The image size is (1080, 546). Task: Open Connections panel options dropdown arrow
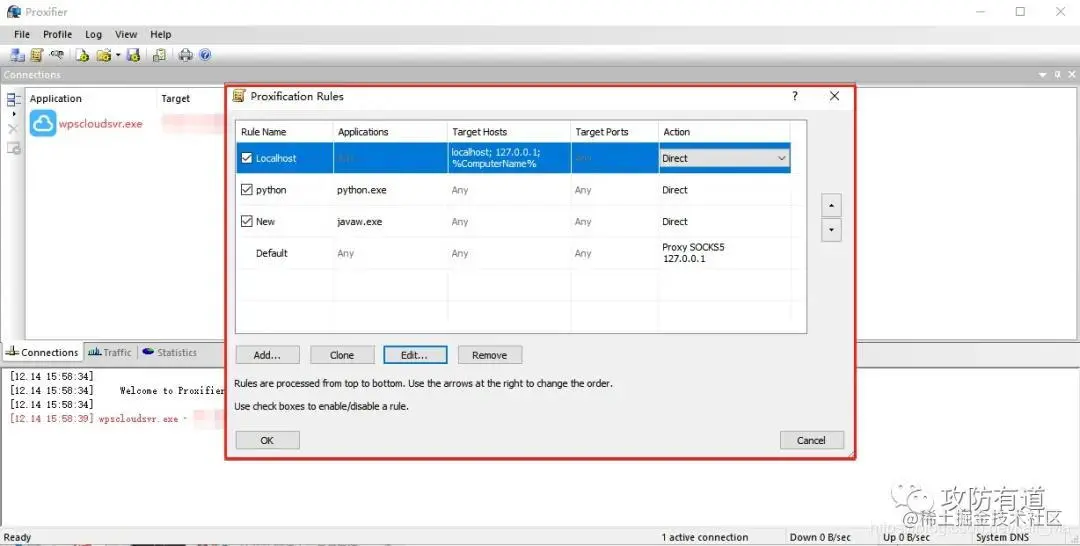[1043, 74]
